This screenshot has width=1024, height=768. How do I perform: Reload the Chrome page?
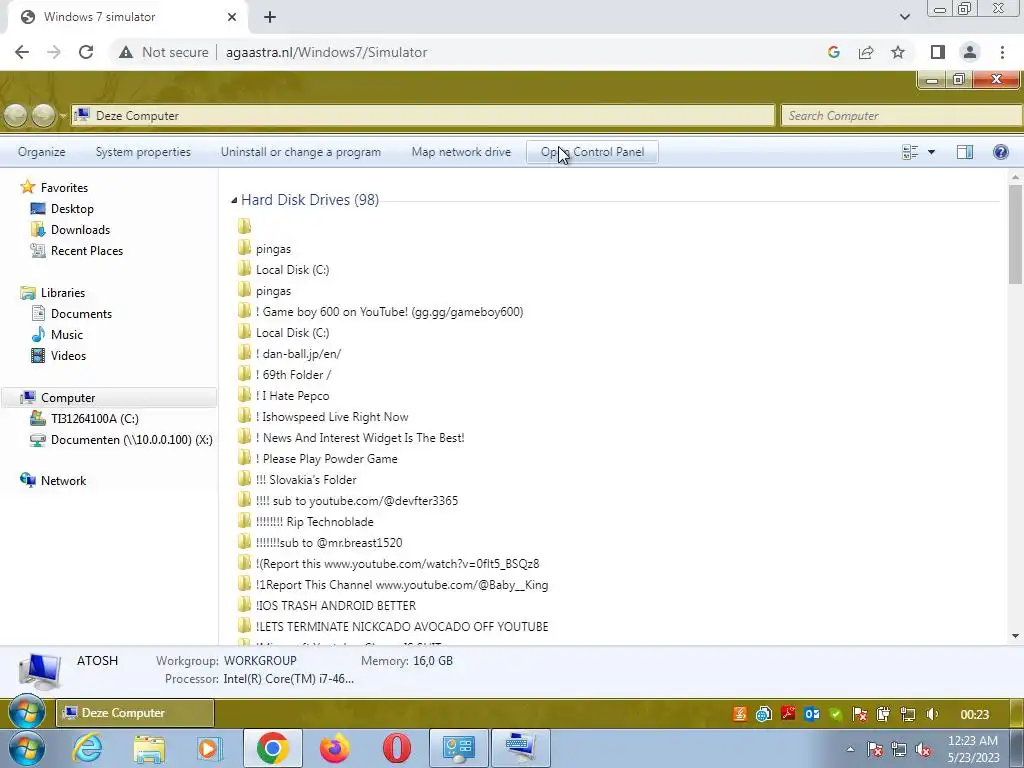[86, 52]
